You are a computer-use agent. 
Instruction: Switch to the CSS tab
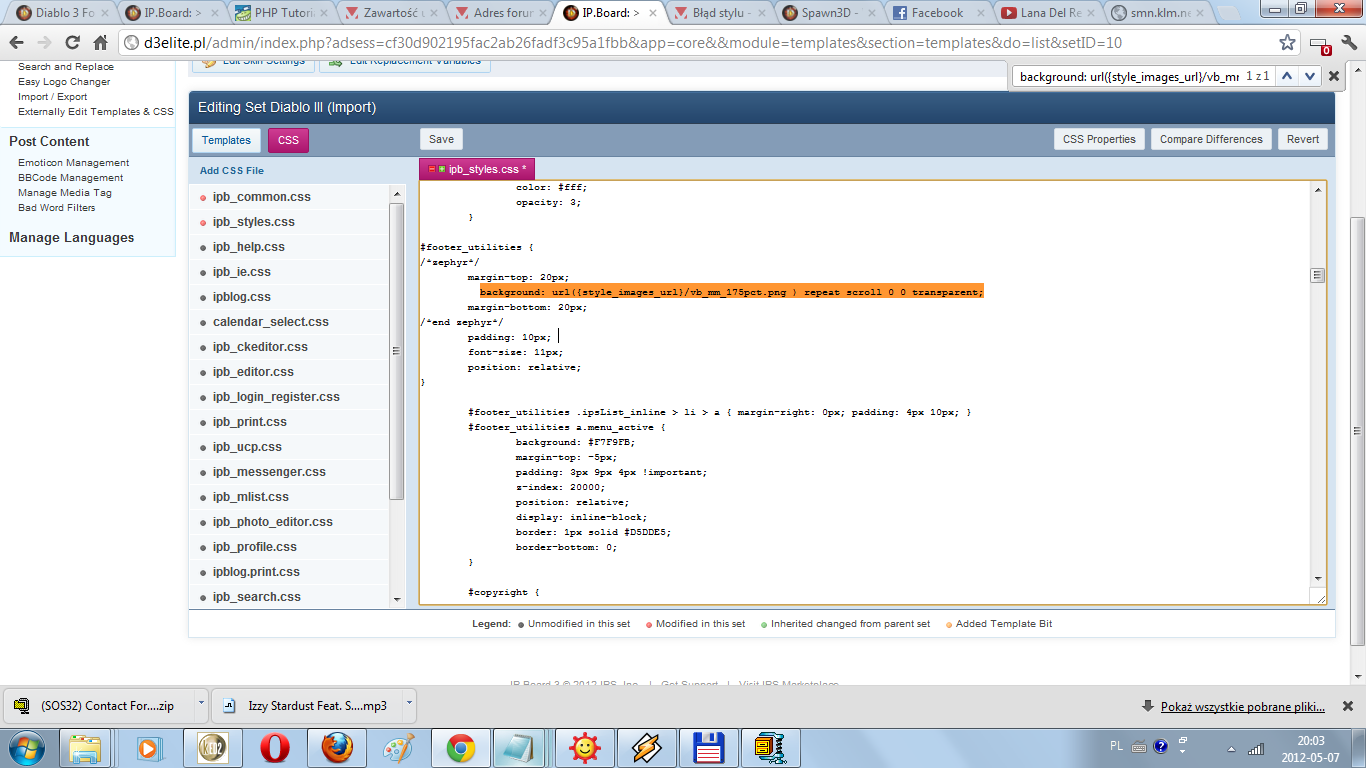[288, 140]
